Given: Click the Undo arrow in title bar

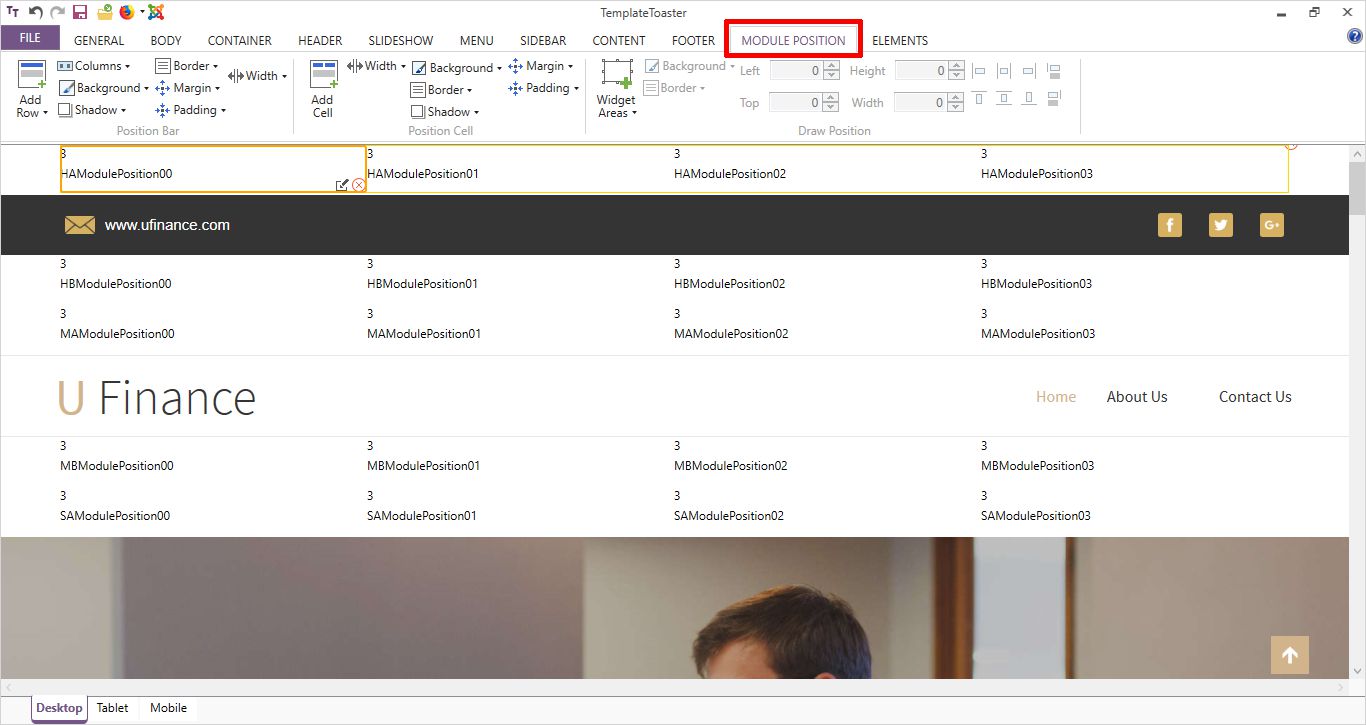Looking at the screenshot, I should point(36,12).
